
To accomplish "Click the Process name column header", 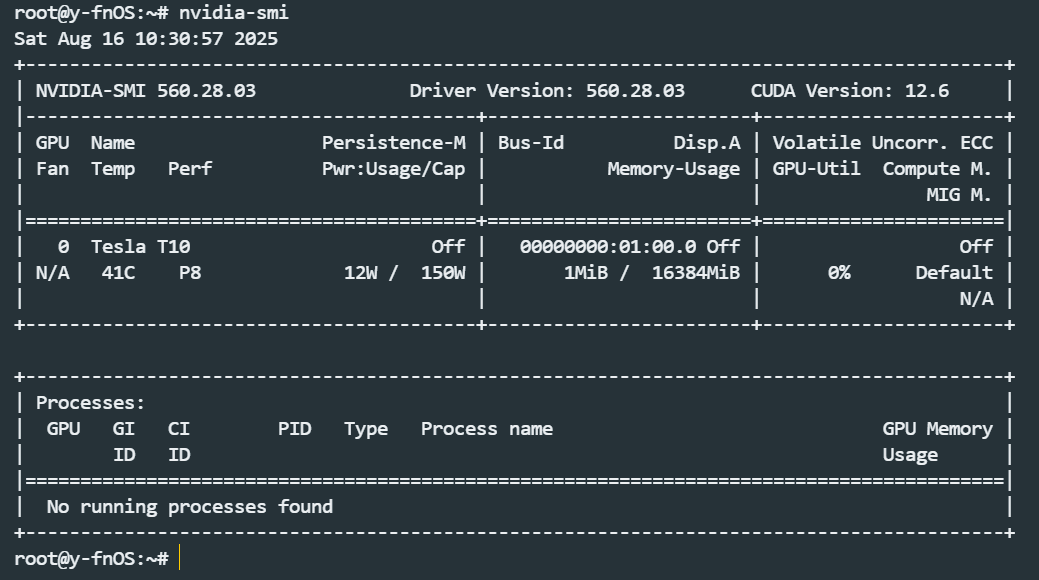I will (486, 429).
